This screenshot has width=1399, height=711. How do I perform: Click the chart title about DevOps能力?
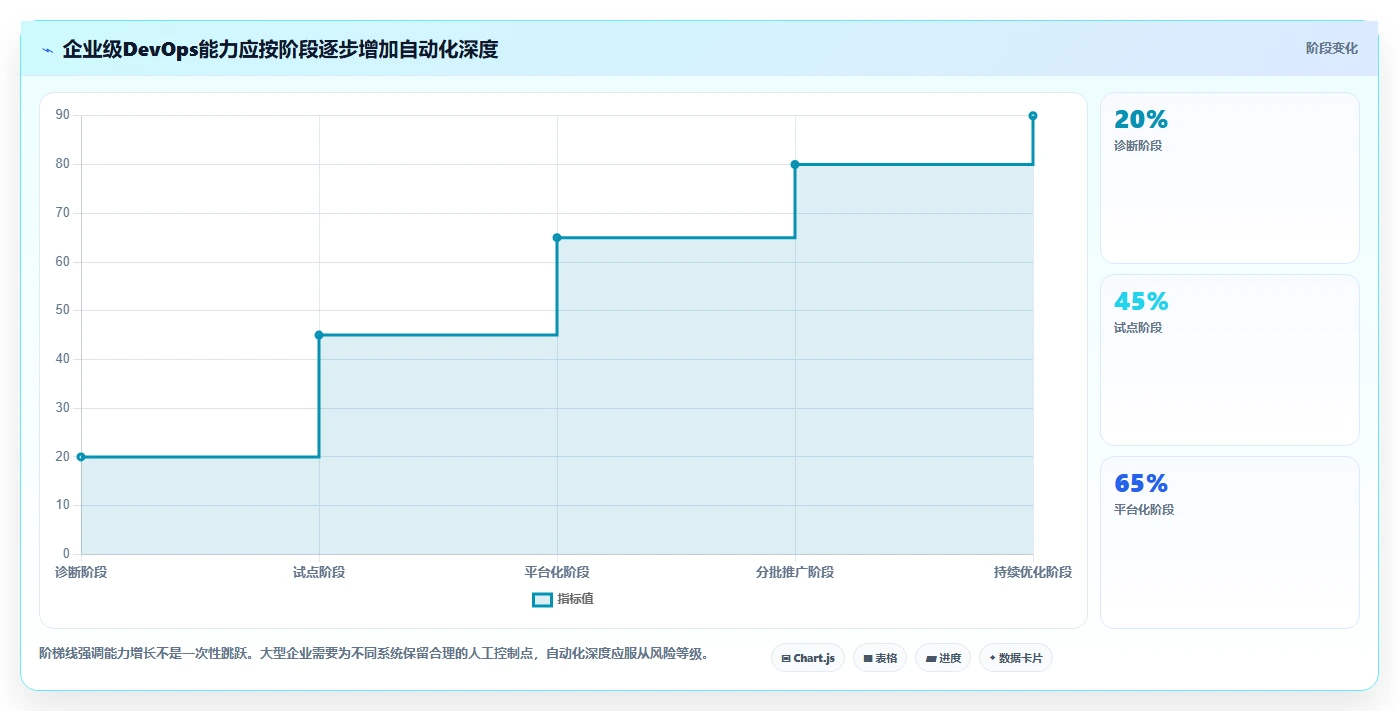pyautogui.click(x=280, y=49)
